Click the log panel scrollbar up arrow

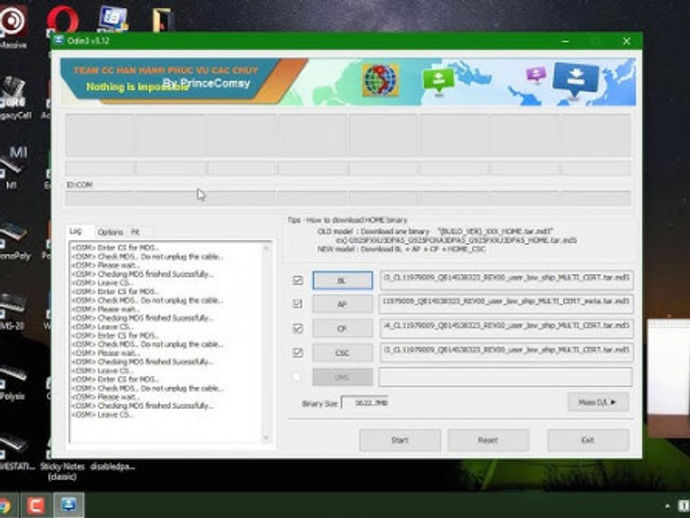click(x=266, y=248)
